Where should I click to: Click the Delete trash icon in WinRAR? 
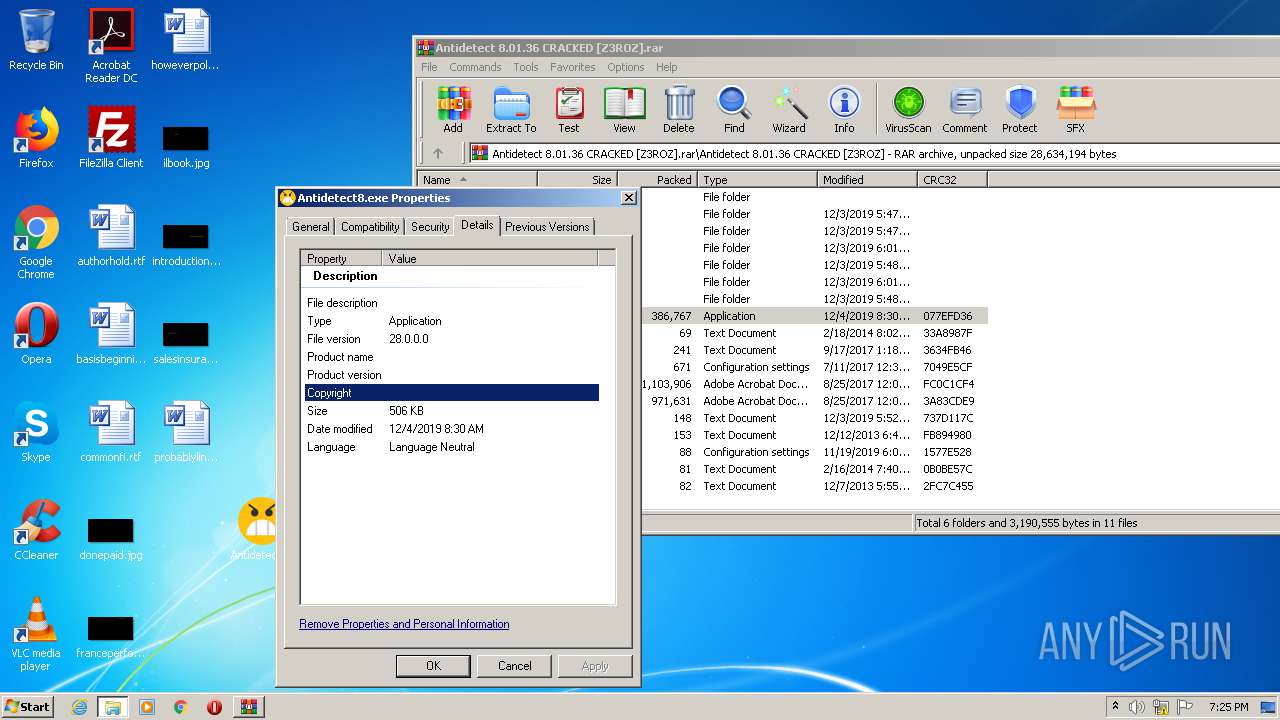(x=678, y=109)
